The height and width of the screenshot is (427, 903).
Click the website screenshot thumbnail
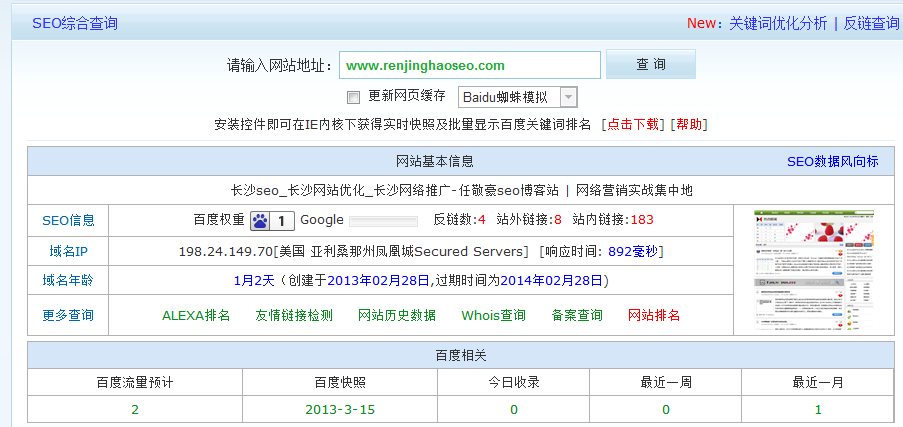click(x=814, y=270)
